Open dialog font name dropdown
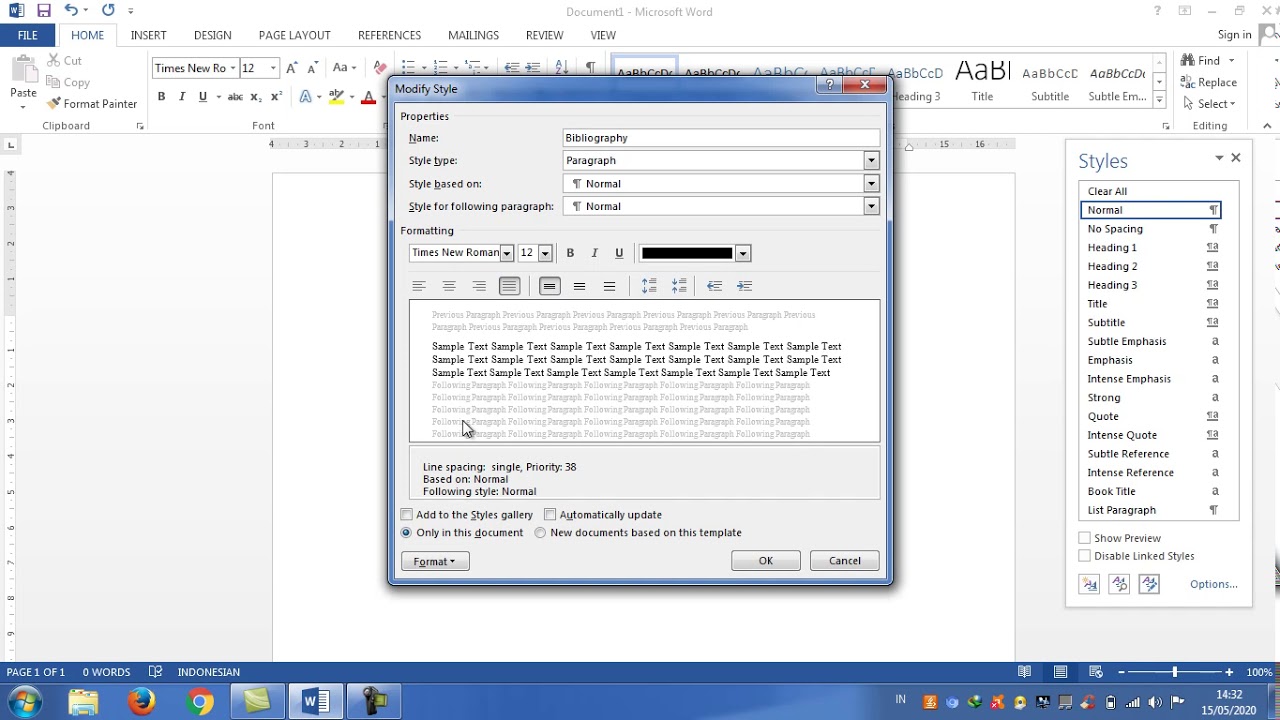Screen dimensions: 1280x720 (506, 253)
